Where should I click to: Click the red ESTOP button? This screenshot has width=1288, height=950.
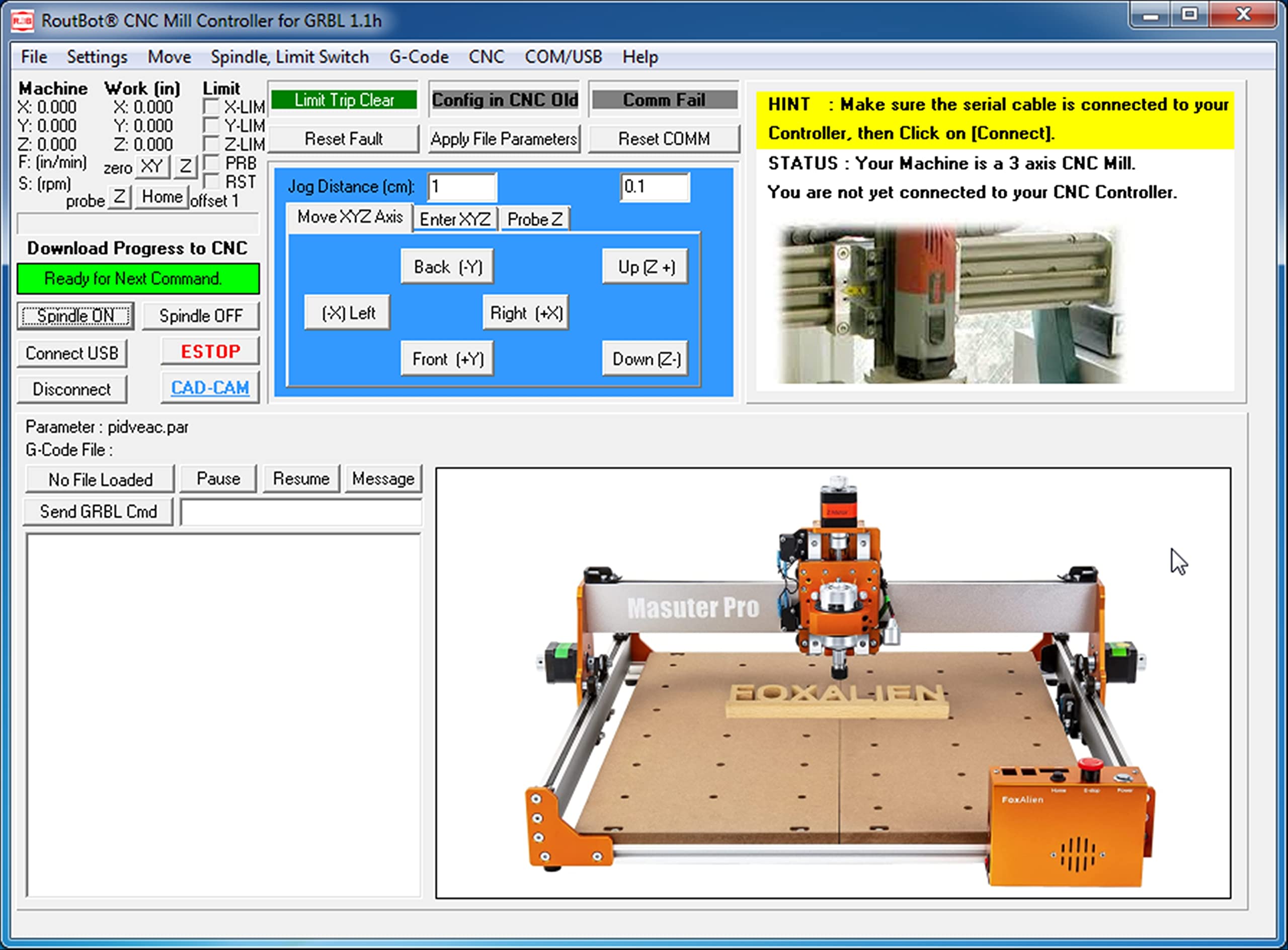(x=210, y=351)
